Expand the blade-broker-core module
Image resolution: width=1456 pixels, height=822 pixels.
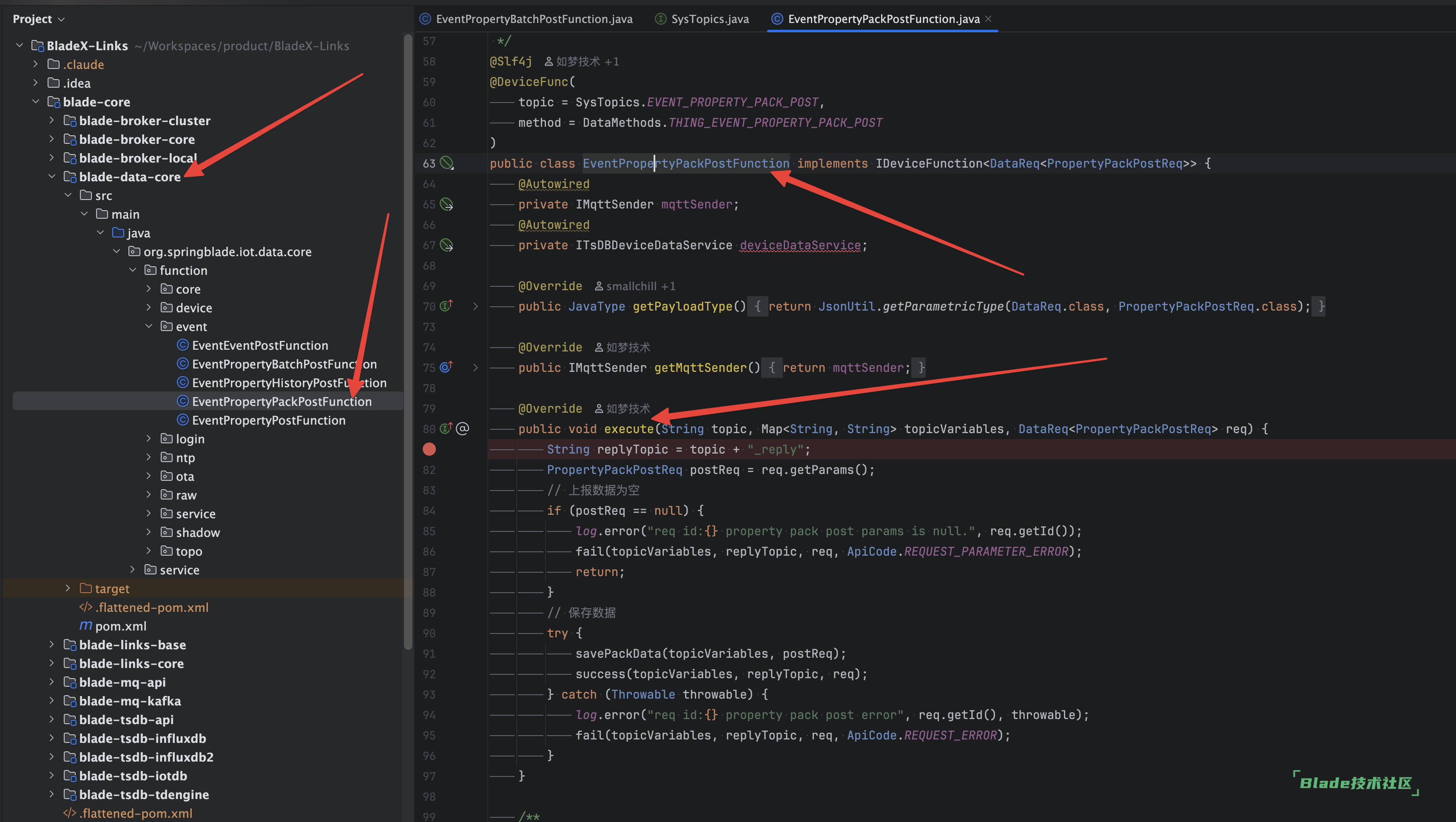52,139
